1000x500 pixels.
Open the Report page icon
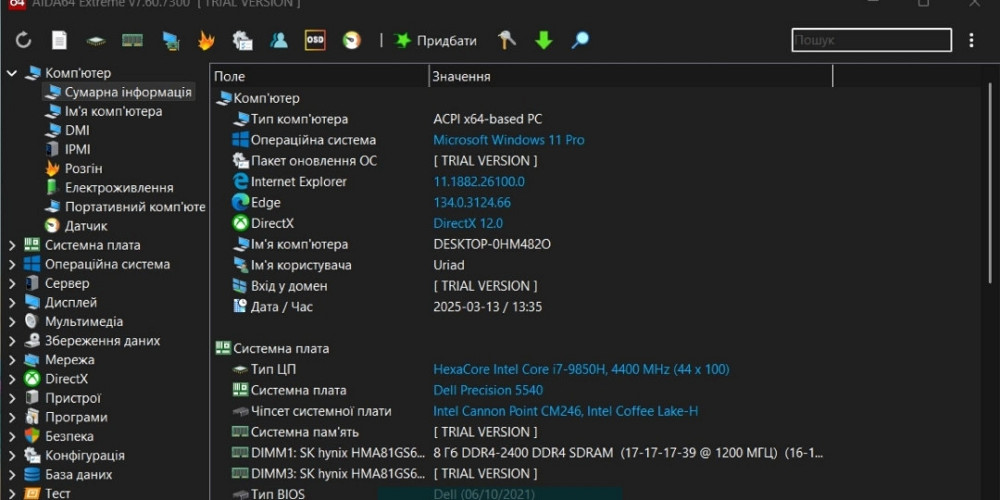pos(59,40)
